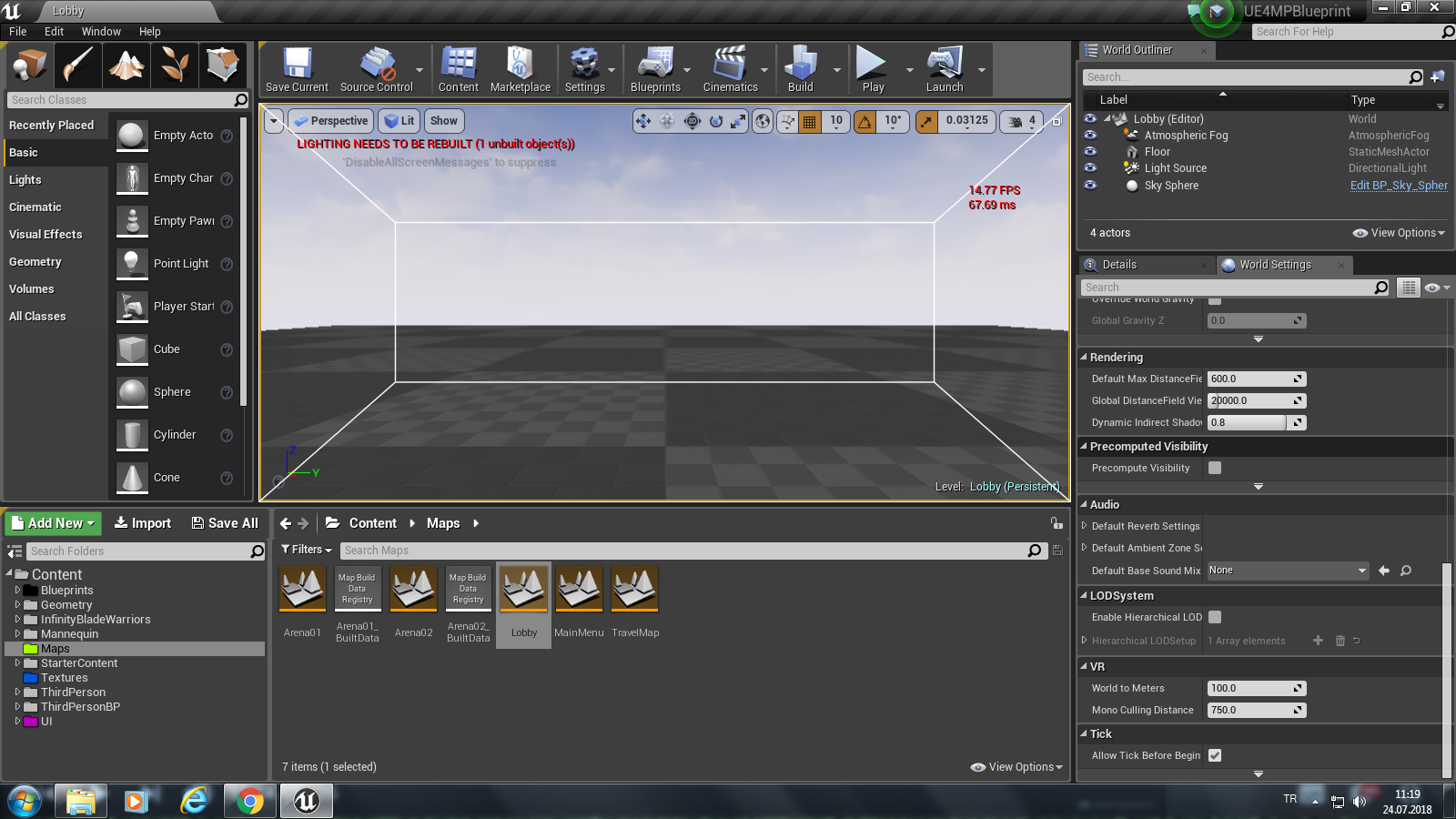Enable Hierarchical LOD System checkbox
Image resolution: width=1456 pixels, height=819 pixels.
[x=1215, y=617]
